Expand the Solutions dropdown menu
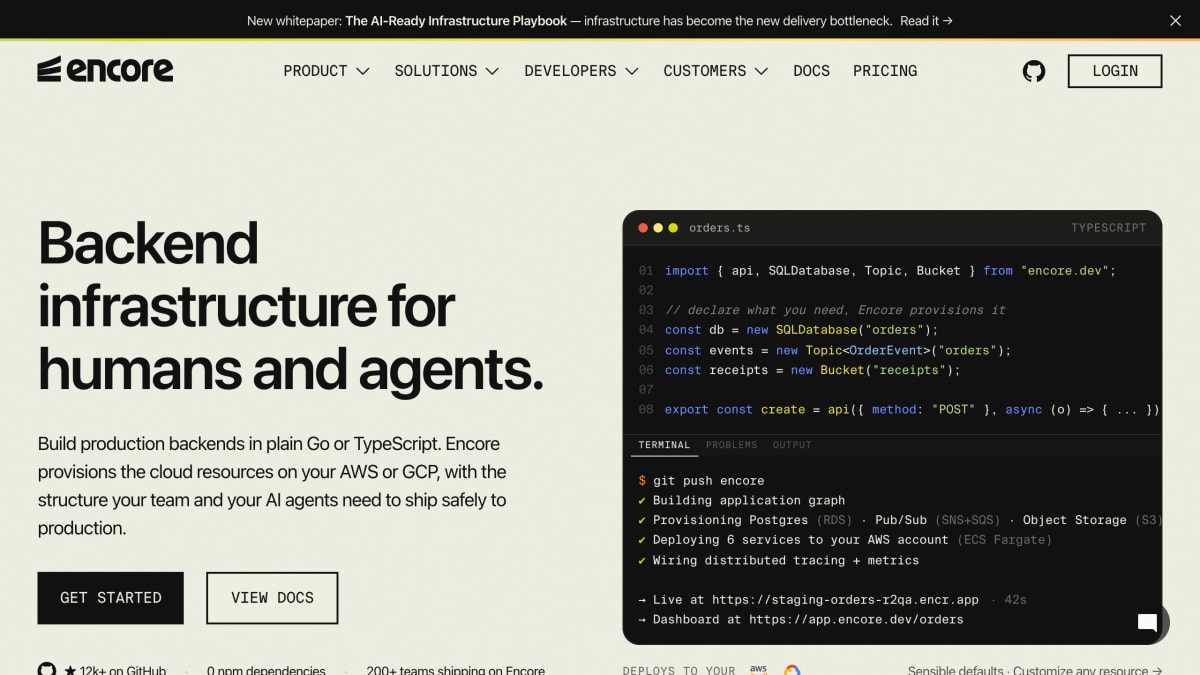Screen dimensions: 1200x675 click(447, 71)
